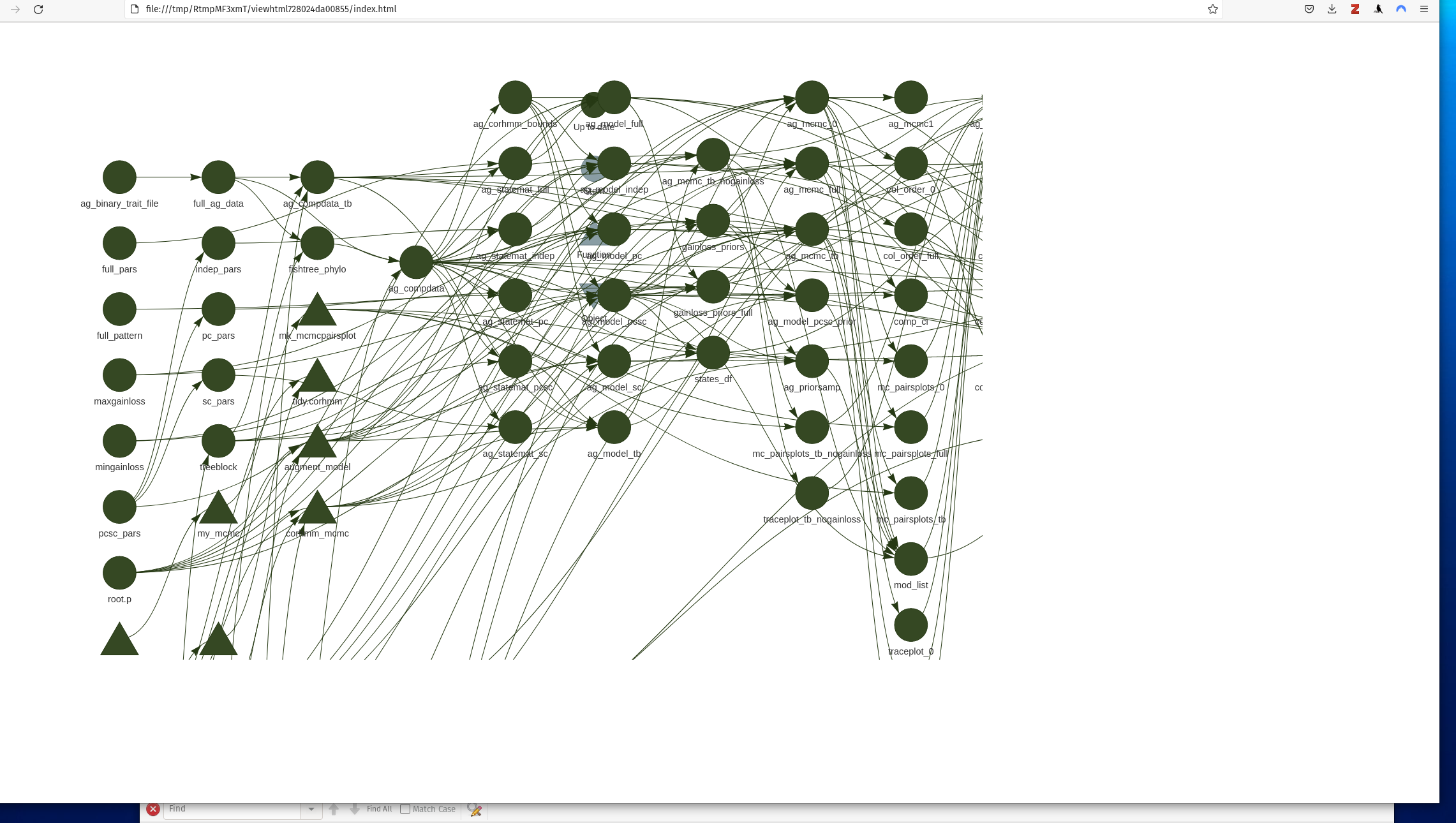Image resolution: width=1456 pixels, height=823 pixels.
Task: Open the browser hamburger menu
Action: click(1423, 9)
